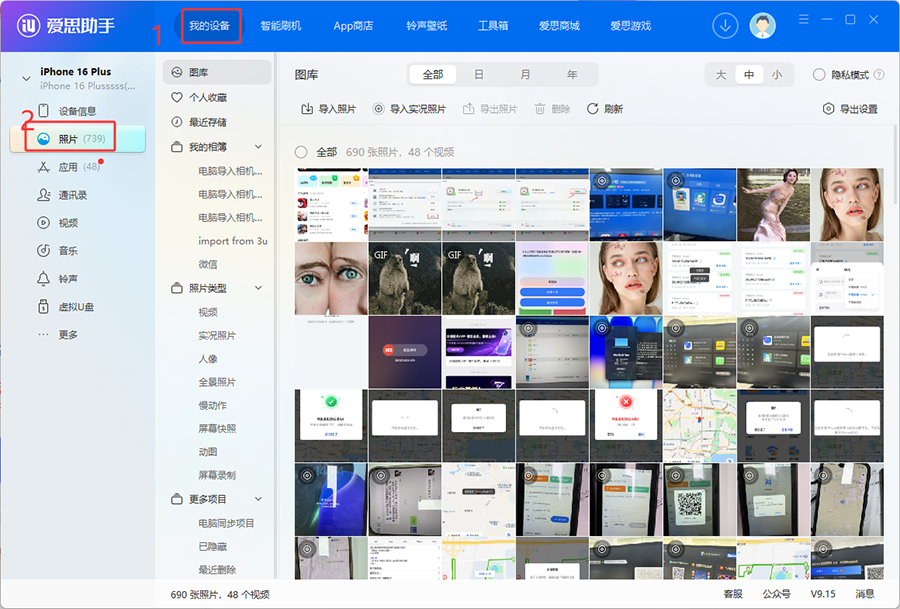Click the 更多 dots icon

click(44, 334)
